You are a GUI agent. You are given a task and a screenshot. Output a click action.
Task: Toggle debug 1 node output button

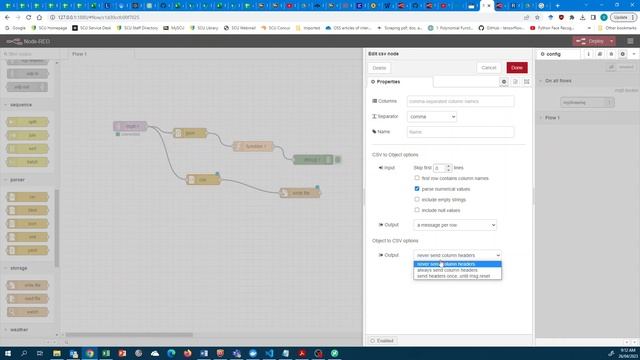[338, 160]
